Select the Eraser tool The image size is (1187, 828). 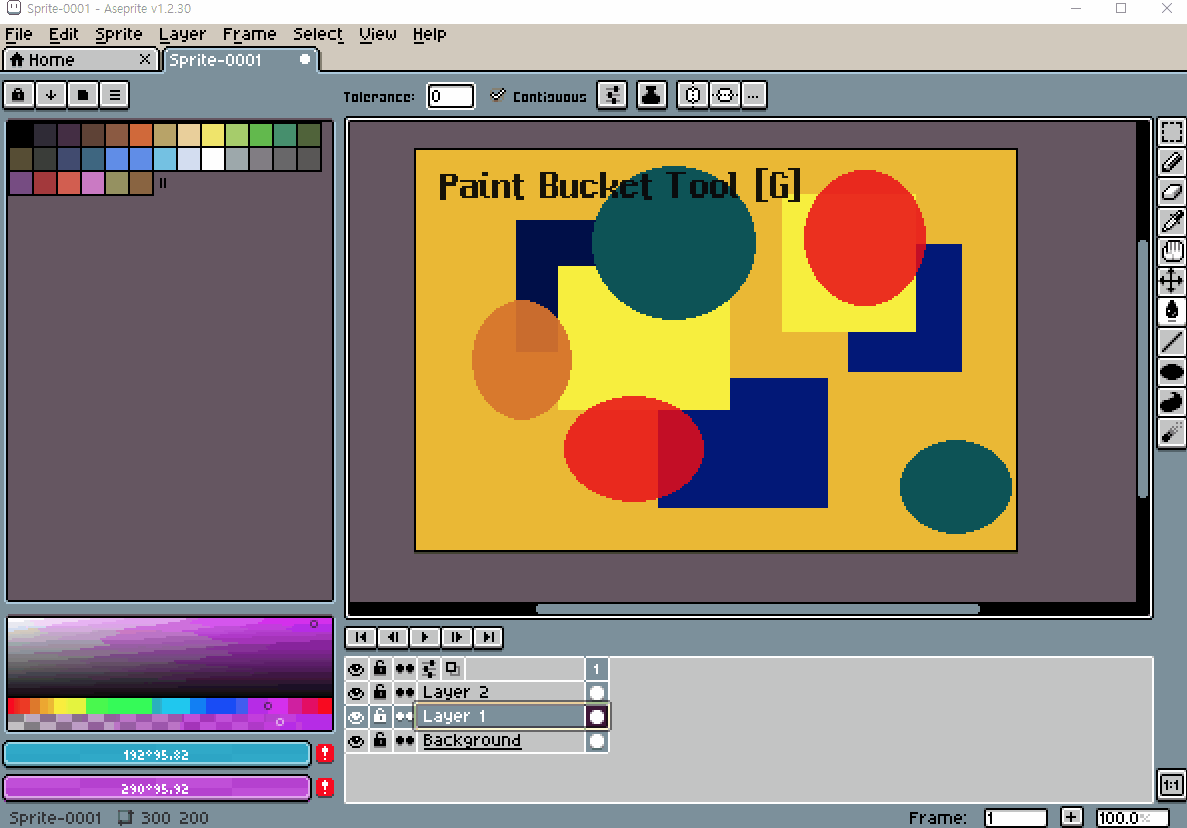(1171, 191)
